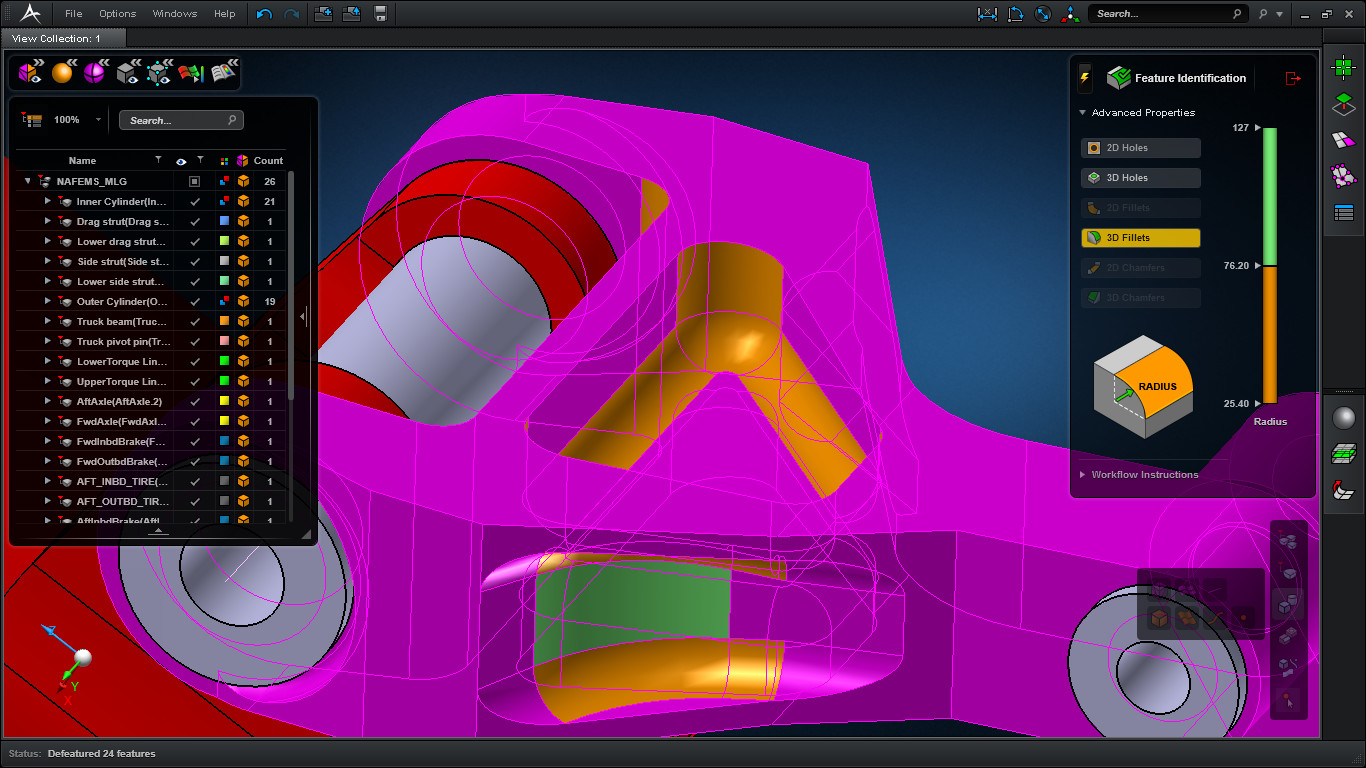The height and width of the screenshot is (768, 1366).
Task: Open the Help menu
Action: click(x=225, y=14)
